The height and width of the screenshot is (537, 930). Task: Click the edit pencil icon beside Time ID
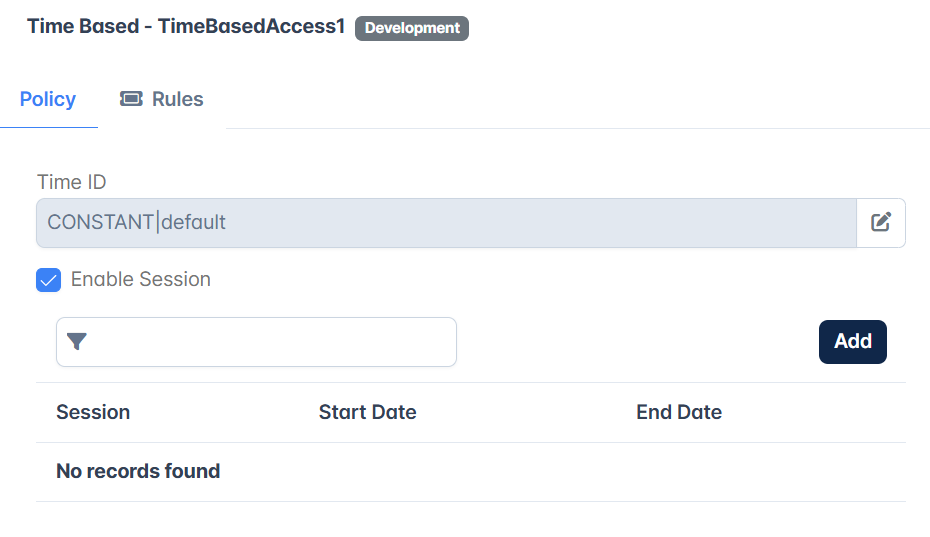click(x=881, y=223)
